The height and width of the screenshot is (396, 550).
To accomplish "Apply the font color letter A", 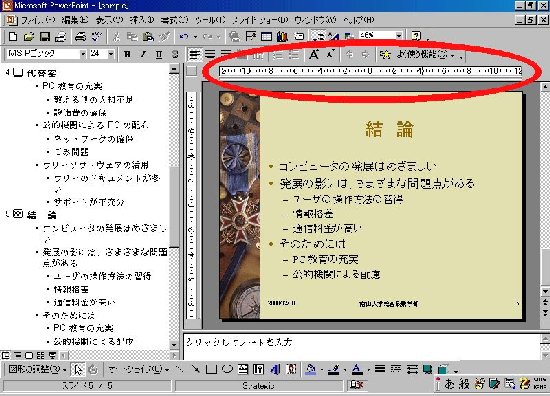I will [x=357, y=369].
